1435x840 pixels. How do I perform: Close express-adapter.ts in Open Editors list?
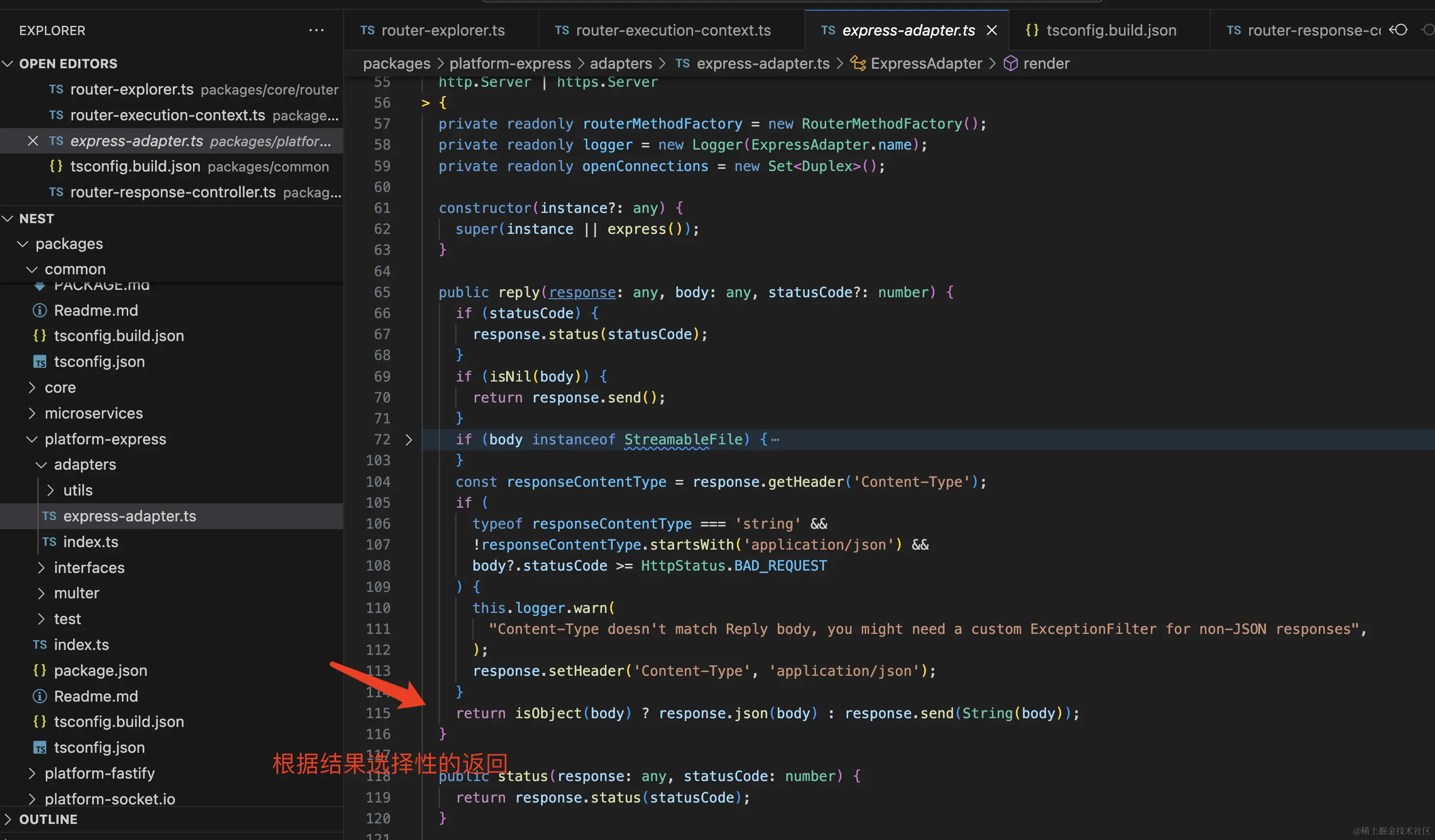click(33, 141)
